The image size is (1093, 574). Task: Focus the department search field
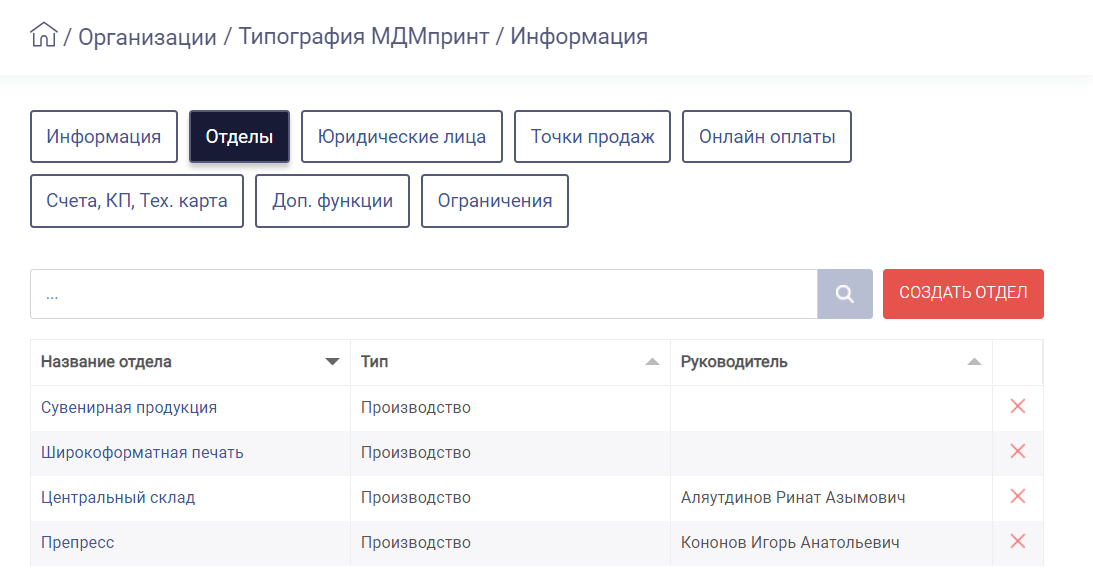pyautogui.click(x=424, y=294)
